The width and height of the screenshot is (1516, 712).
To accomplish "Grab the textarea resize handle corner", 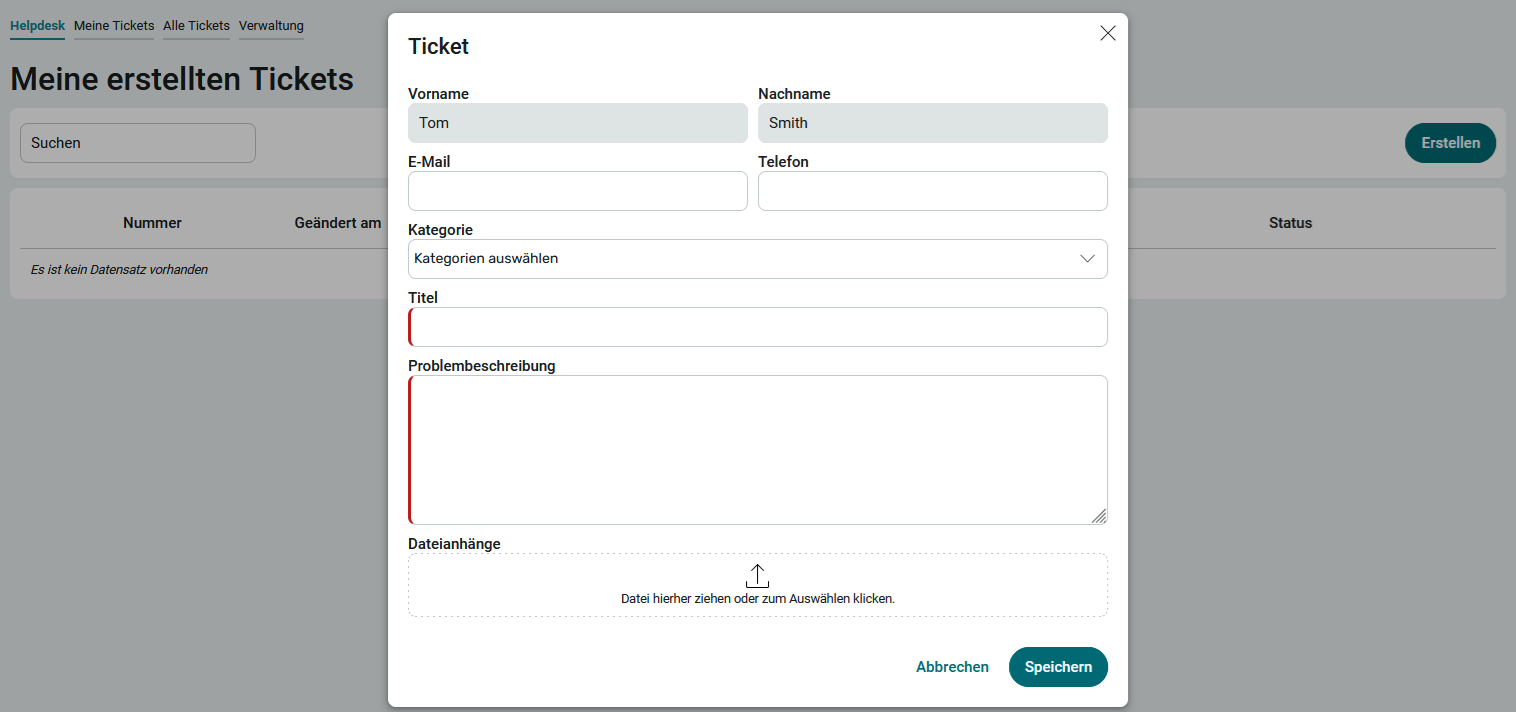I will click(1099, 516).
